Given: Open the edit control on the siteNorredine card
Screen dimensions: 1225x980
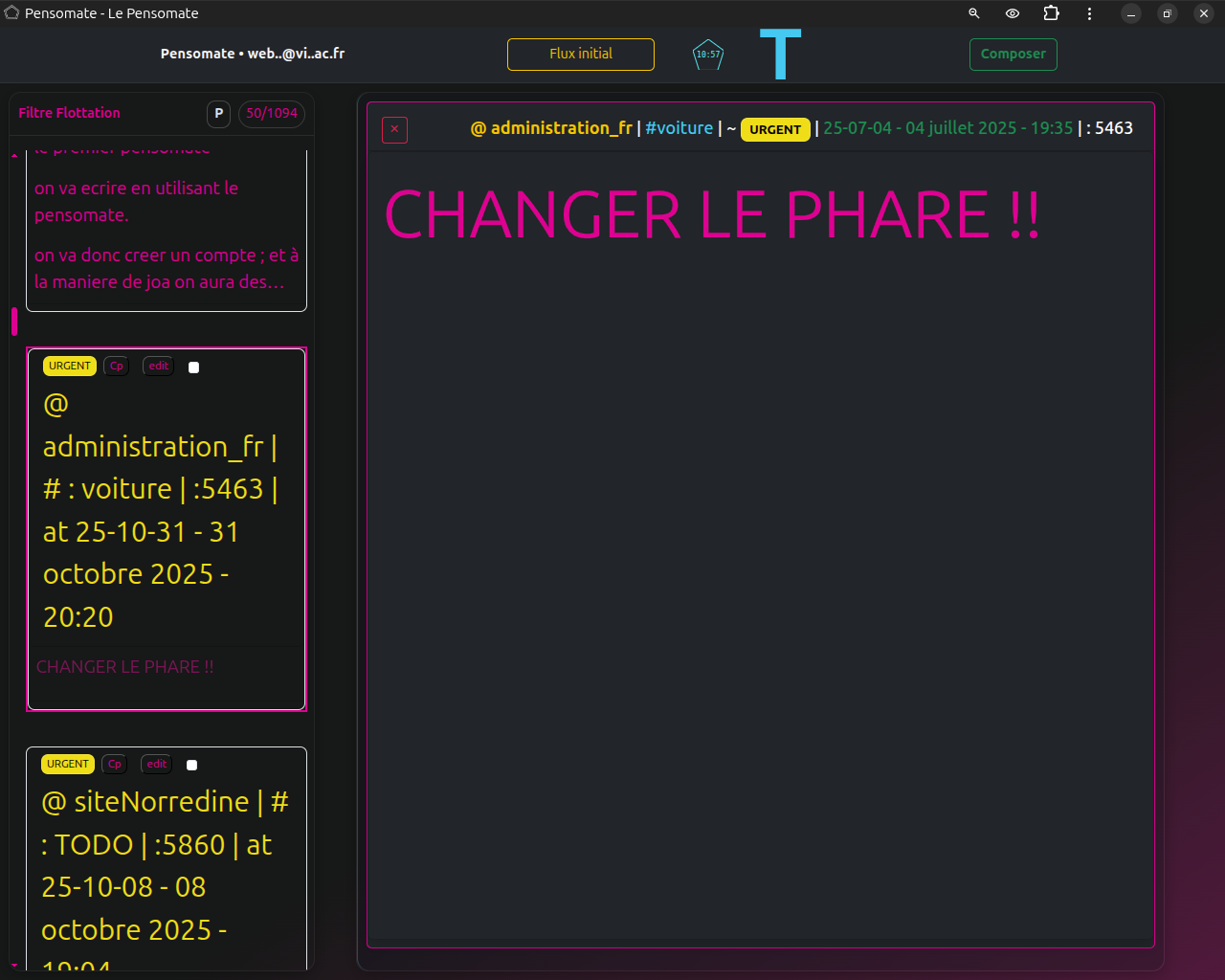Looking at the screenshot, I should point(156,764).
